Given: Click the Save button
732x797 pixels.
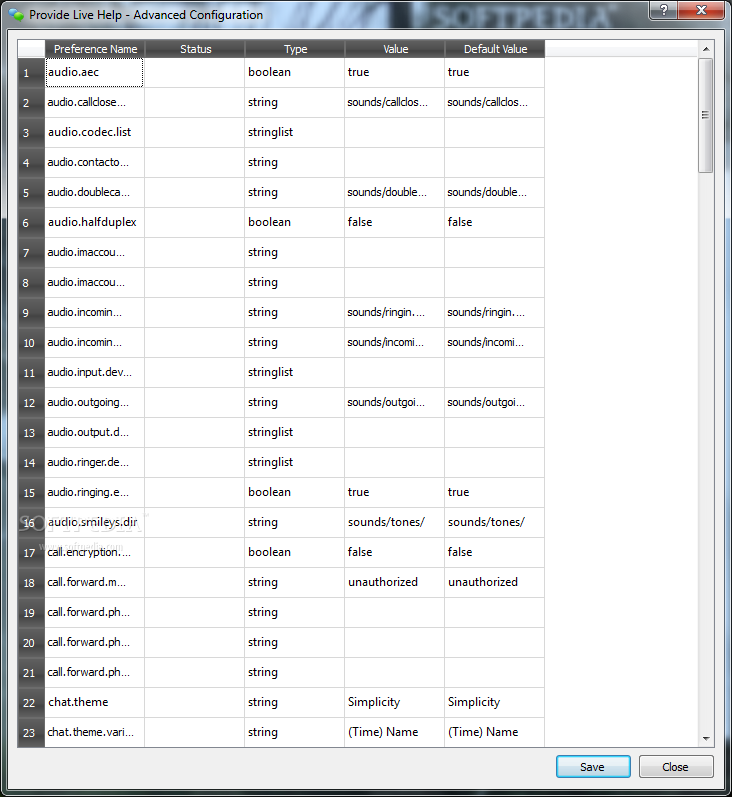Looking at the screenshot, I should coord(593,767).
